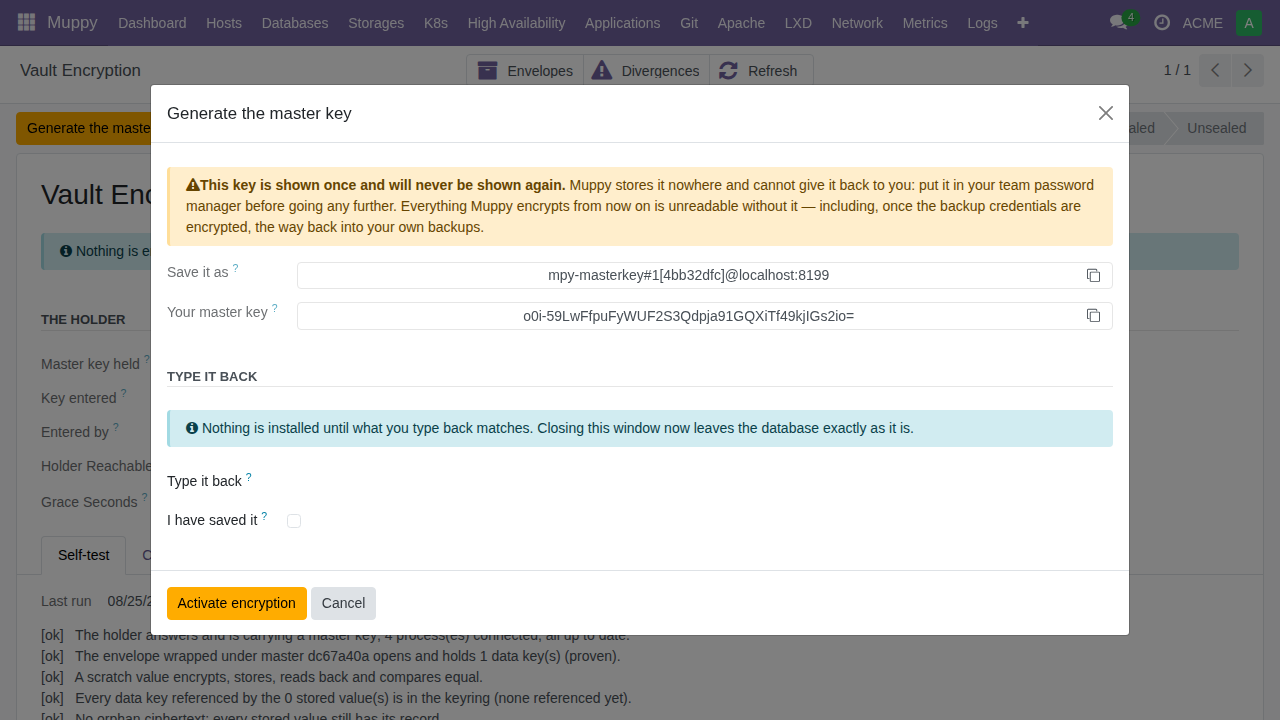Click the 'THE HOLDER' section heading
Viewport: 1280px width, 720px height.
pyautogui.click(x=83, y=320)
